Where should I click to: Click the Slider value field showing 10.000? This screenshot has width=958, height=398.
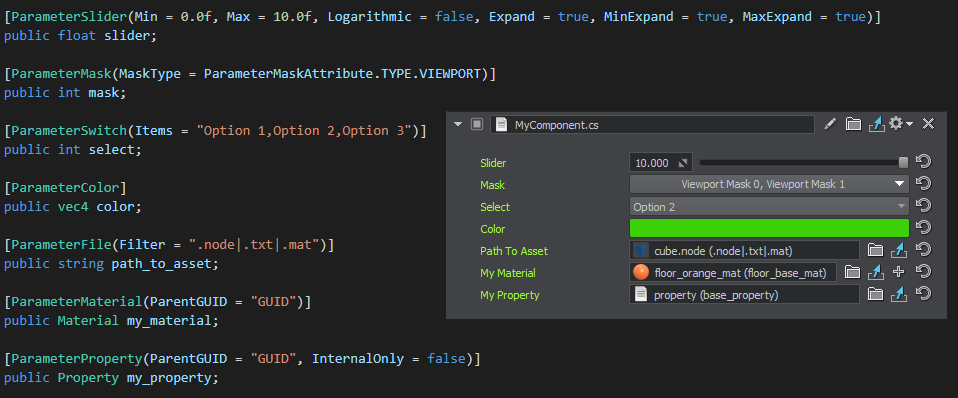[660, 163]
